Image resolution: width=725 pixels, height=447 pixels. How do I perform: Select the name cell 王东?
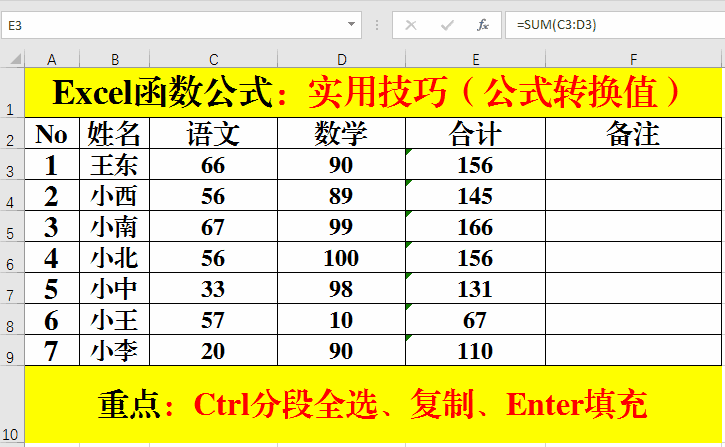tap(115, 164)
